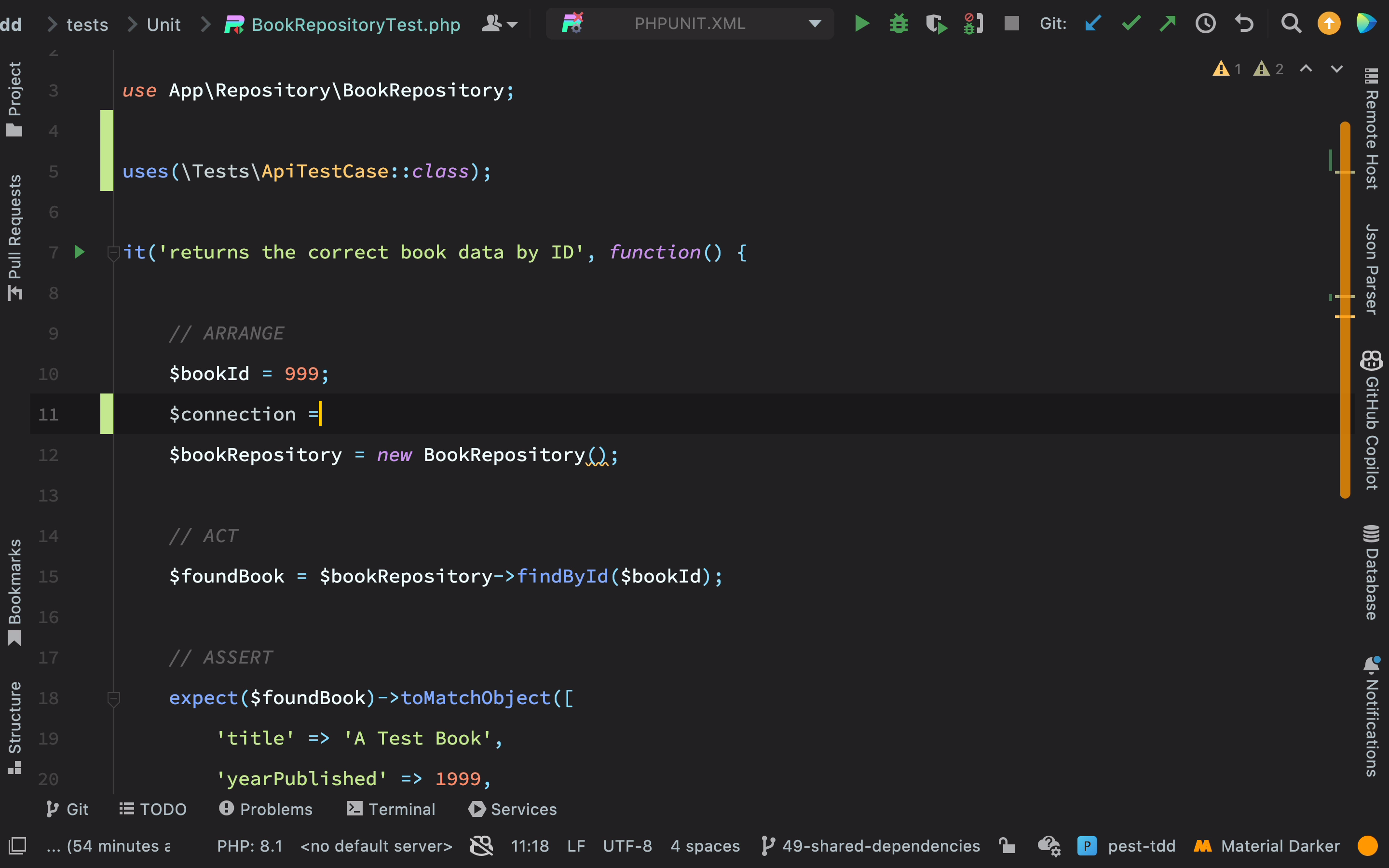Click the PHP: 8.1 language level

click(x=250, y=846)
